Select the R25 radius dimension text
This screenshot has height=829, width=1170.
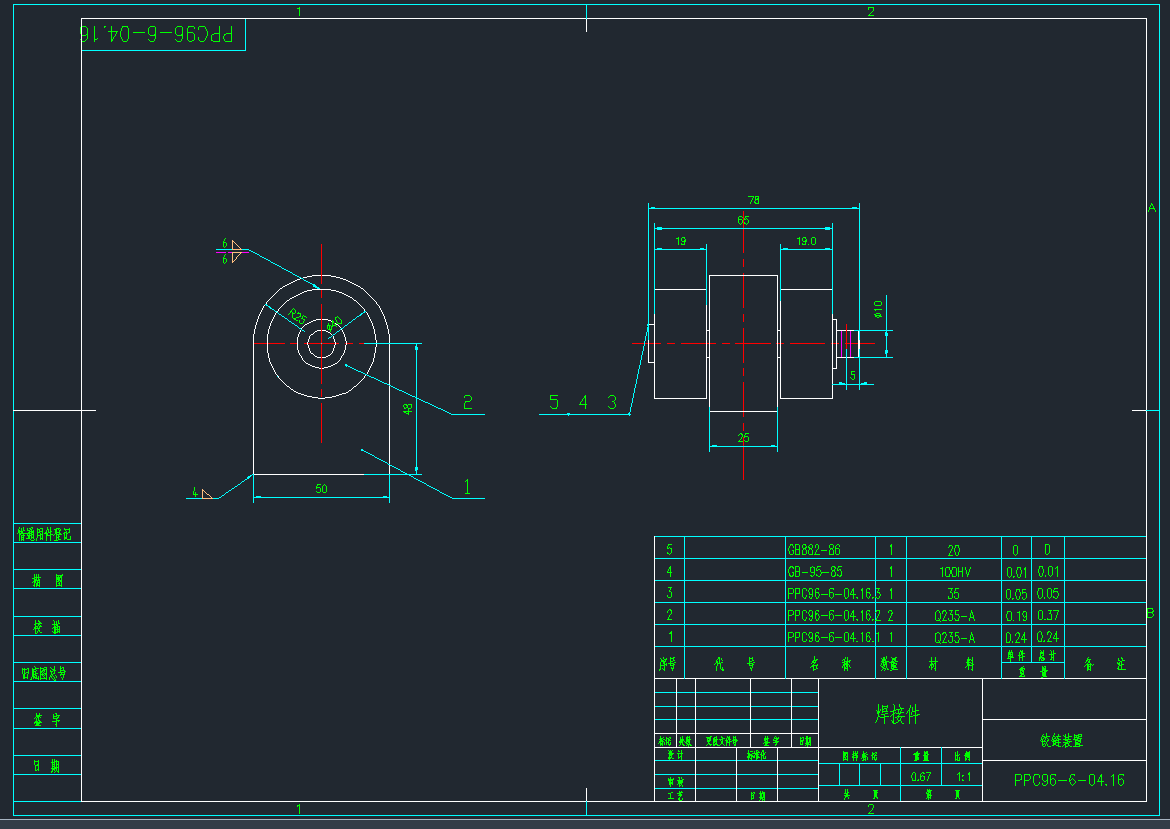298,316
